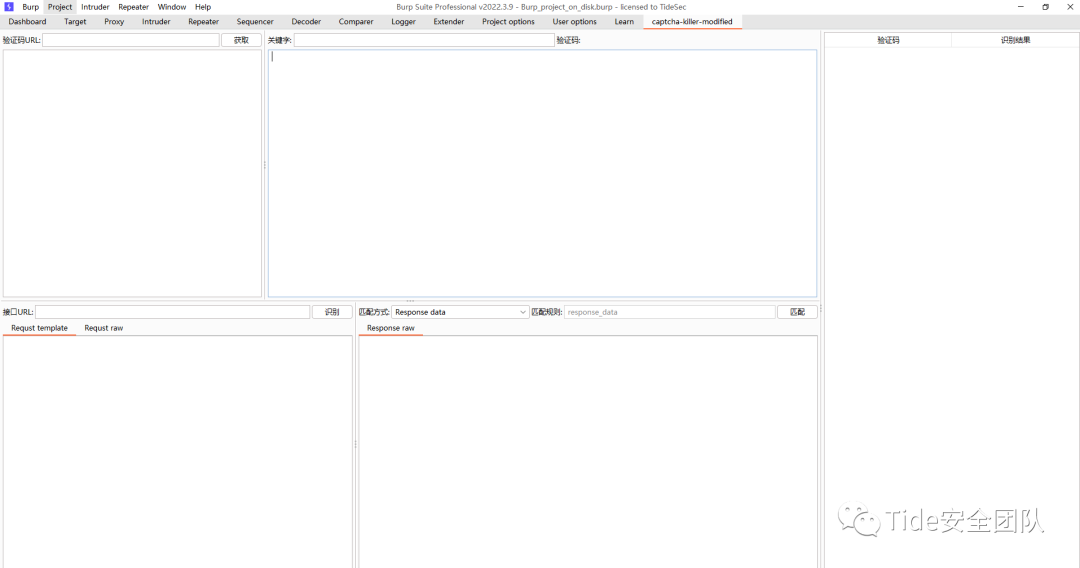
Task: Open the Intruder menu in menu bar
Action: 95,7
